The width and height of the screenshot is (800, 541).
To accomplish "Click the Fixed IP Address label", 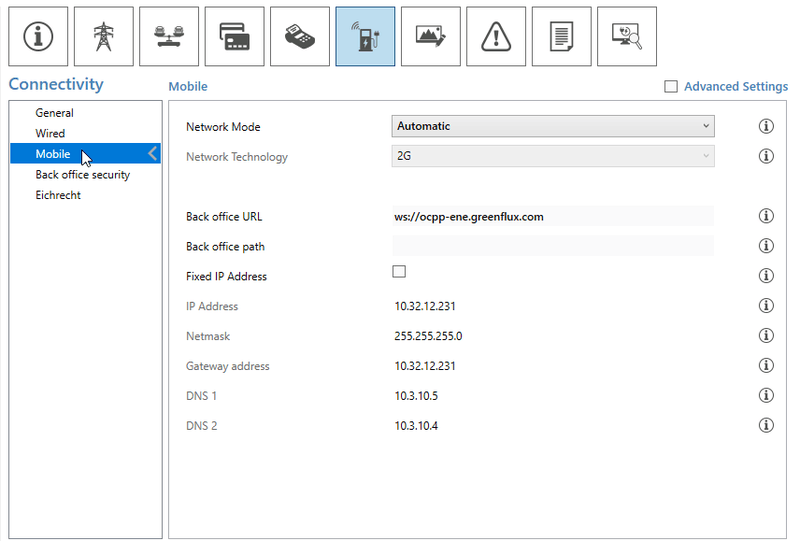I will coord(226,276).
